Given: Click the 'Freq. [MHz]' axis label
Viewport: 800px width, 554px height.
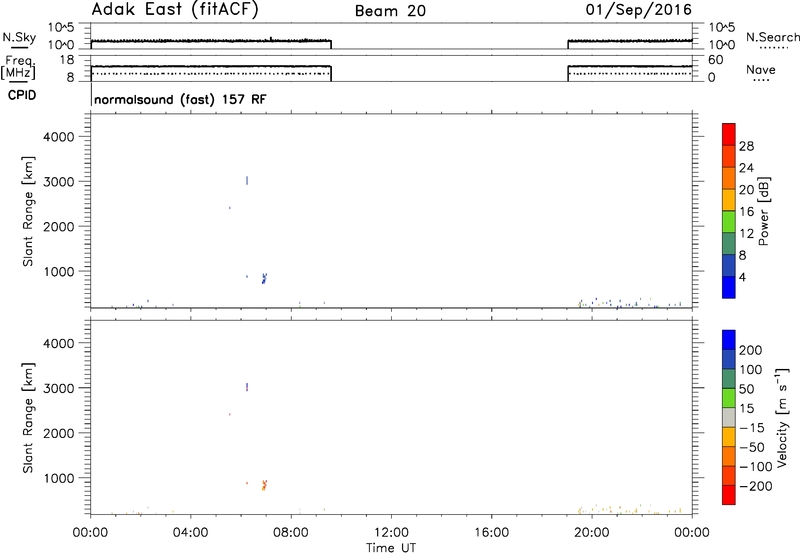Looking at the screenshot, I should pos(18,67).
